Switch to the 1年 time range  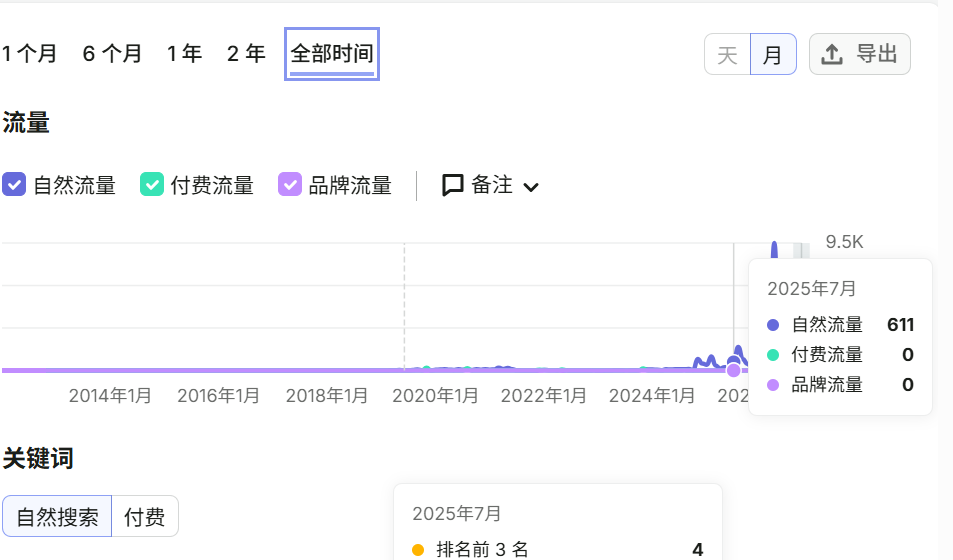(x=184, y=54)
